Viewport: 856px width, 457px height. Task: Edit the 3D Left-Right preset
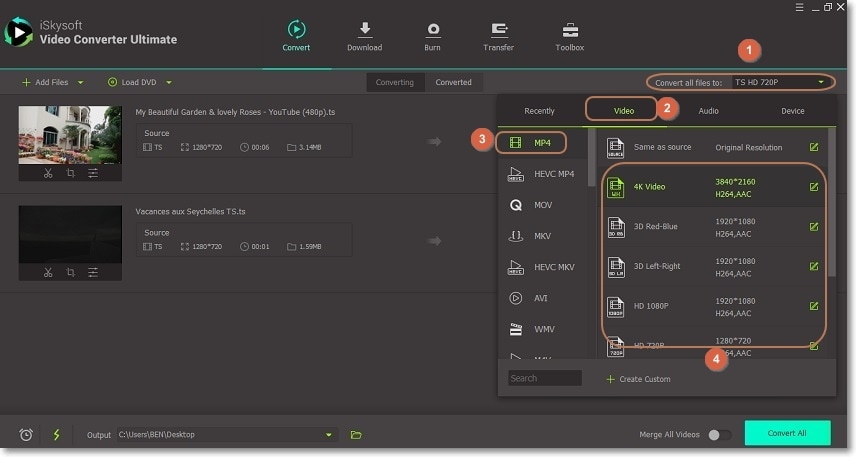pos(813,266)
